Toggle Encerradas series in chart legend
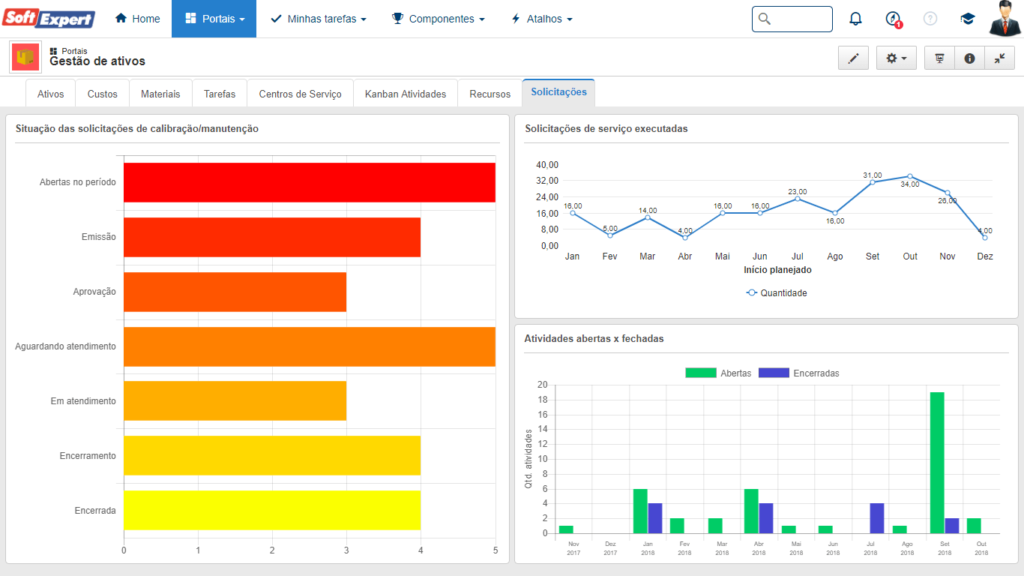The width and height of the screenshot is (1024, 576). (x=798, y=373)
